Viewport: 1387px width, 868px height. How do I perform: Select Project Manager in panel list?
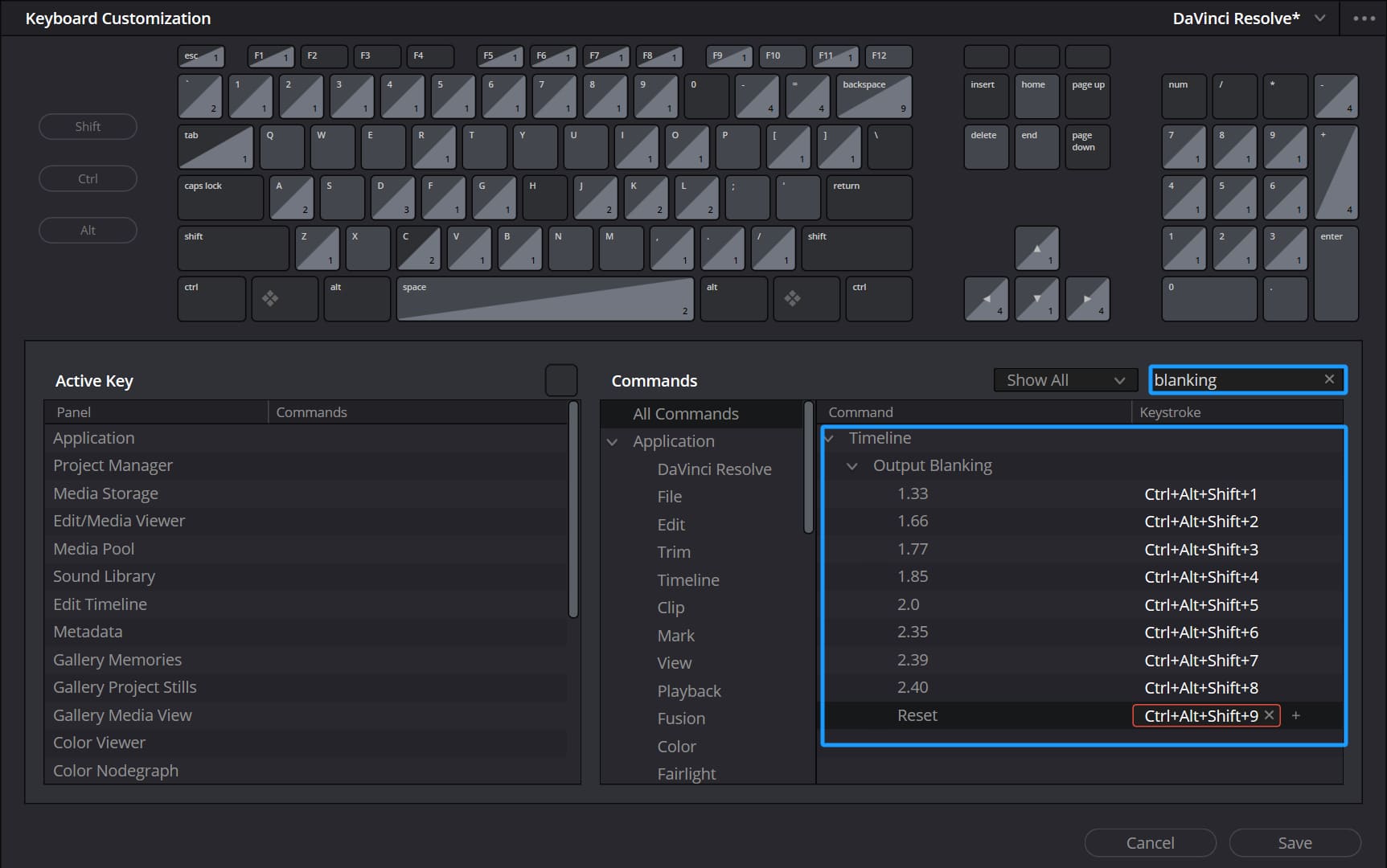click(x=306, y=465)
